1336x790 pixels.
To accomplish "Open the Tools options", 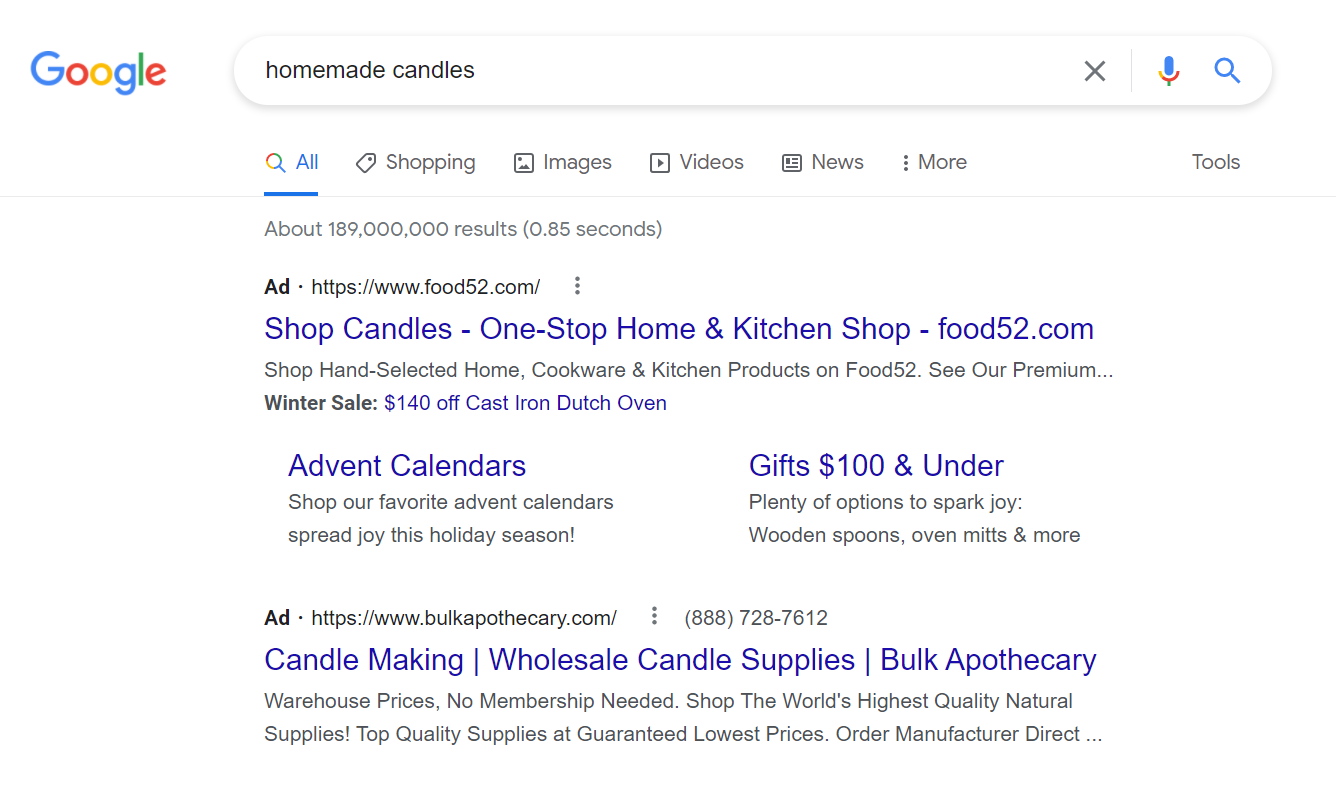I will click(x=1216, y=162).
